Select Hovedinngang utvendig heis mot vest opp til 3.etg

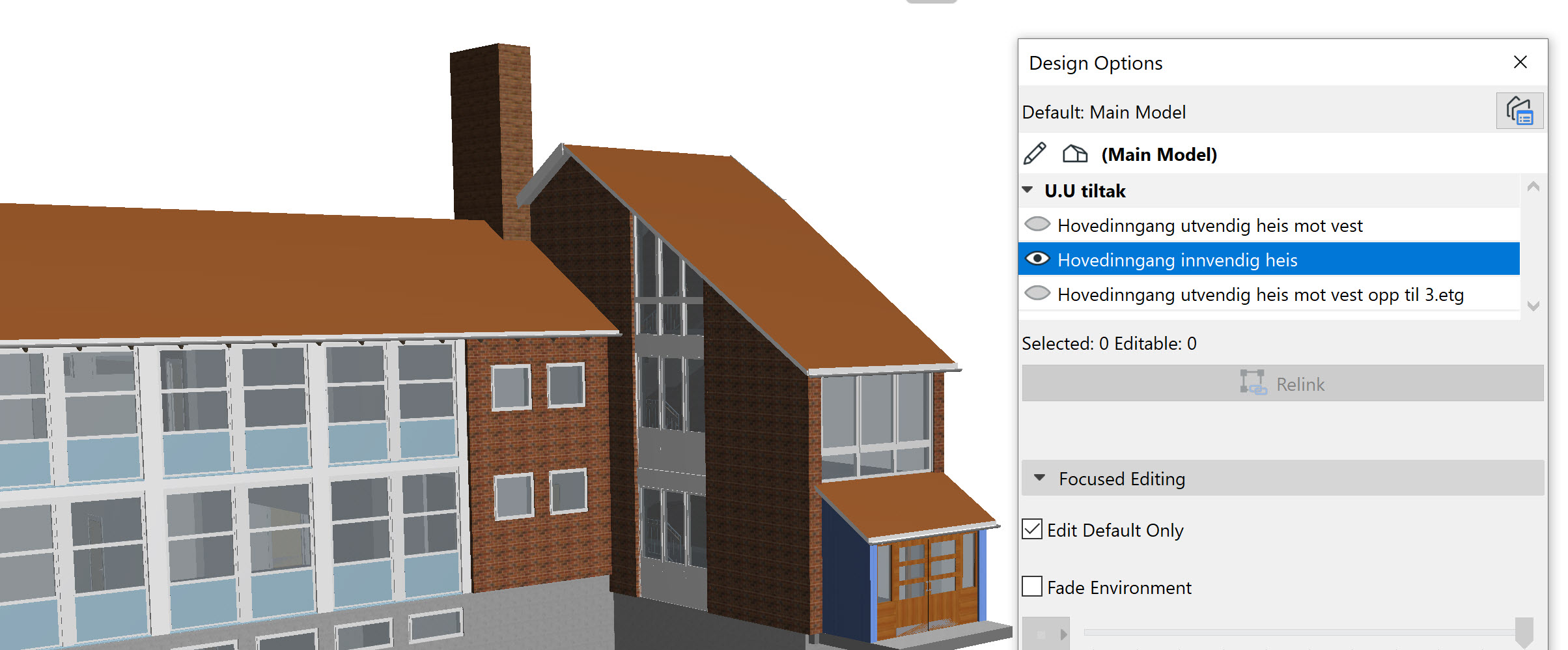tap(1260, 295)
